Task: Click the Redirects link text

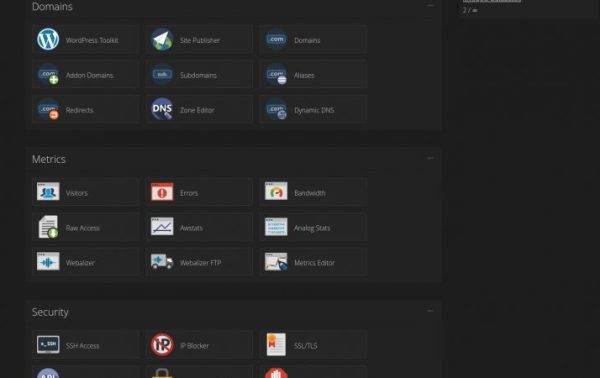Action: [x=79, y=110]
